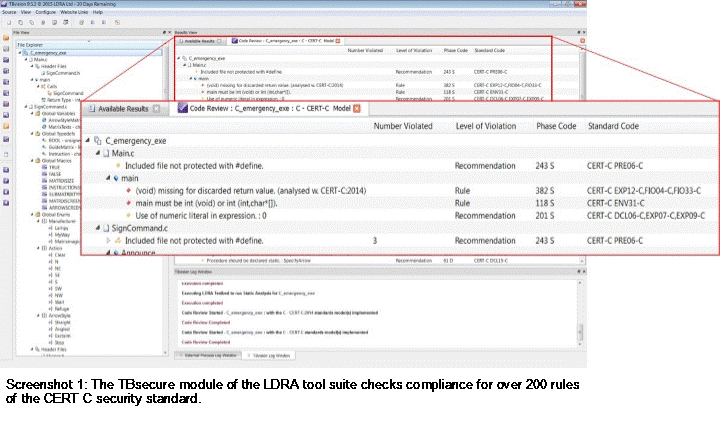This screenshot has width=720, height=421.
Task: Select the NE enum value
Action: [55, 268]
